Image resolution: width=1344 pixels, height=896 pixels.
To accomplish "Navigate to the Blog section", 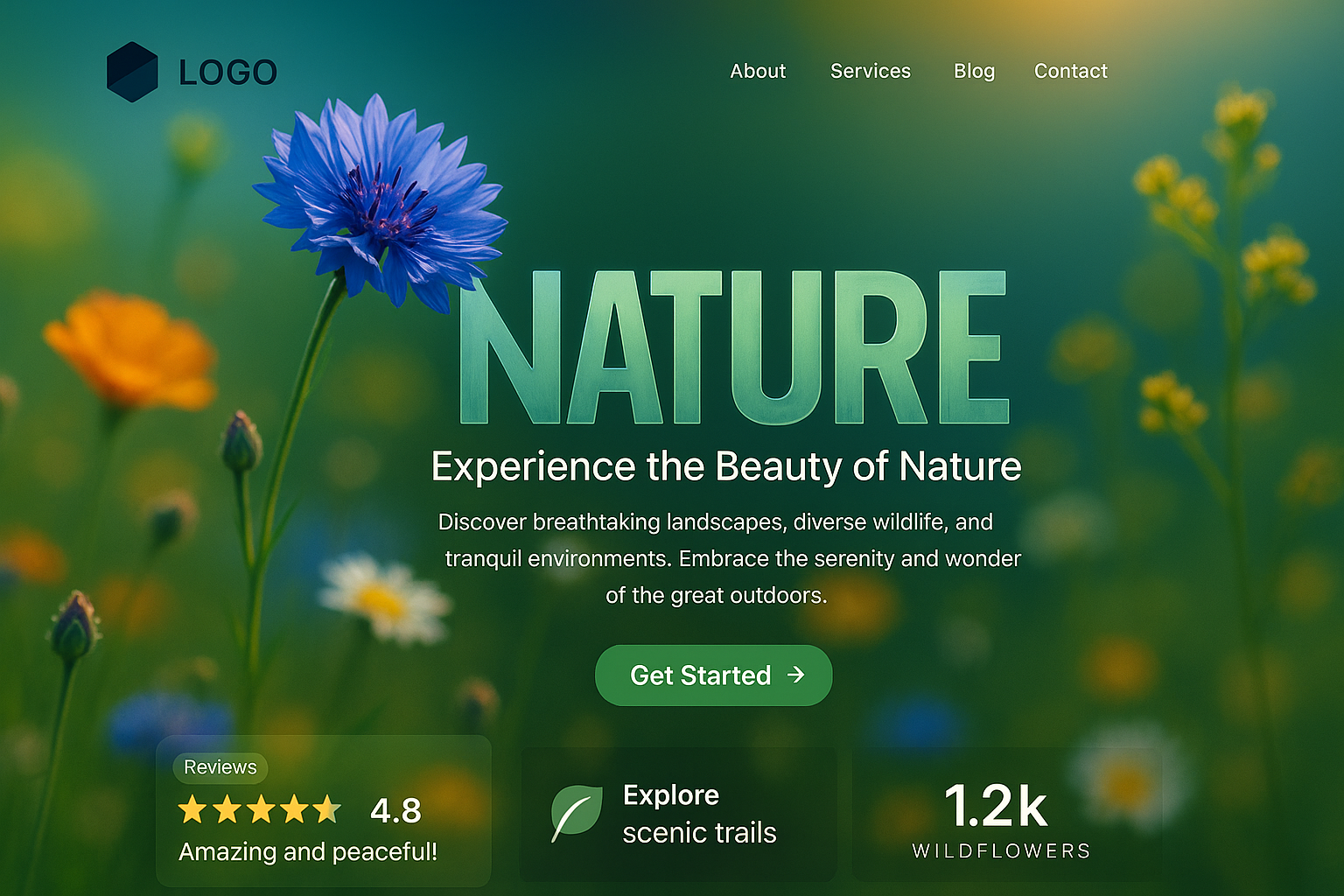I will coord(974,71).
